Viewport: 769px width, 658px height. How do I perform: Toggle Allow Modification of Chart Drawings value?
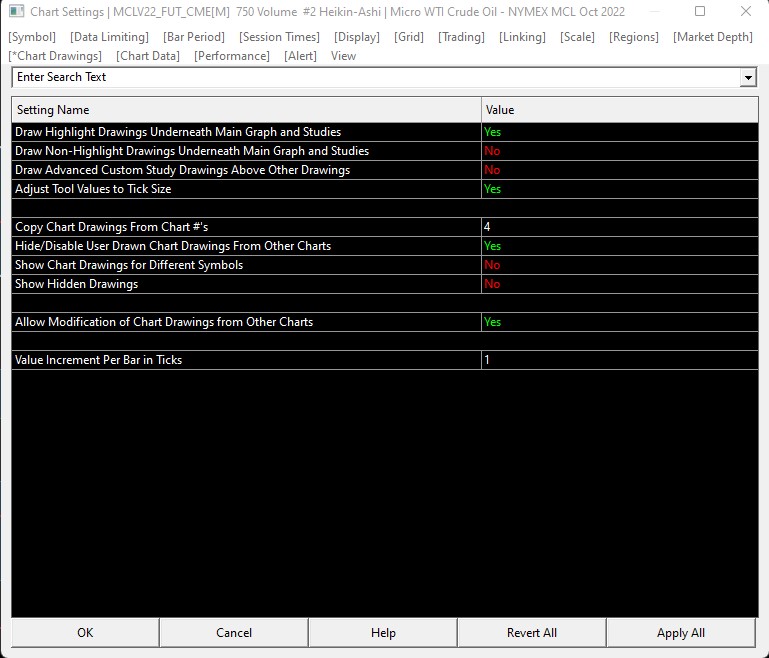click(619, 322)
